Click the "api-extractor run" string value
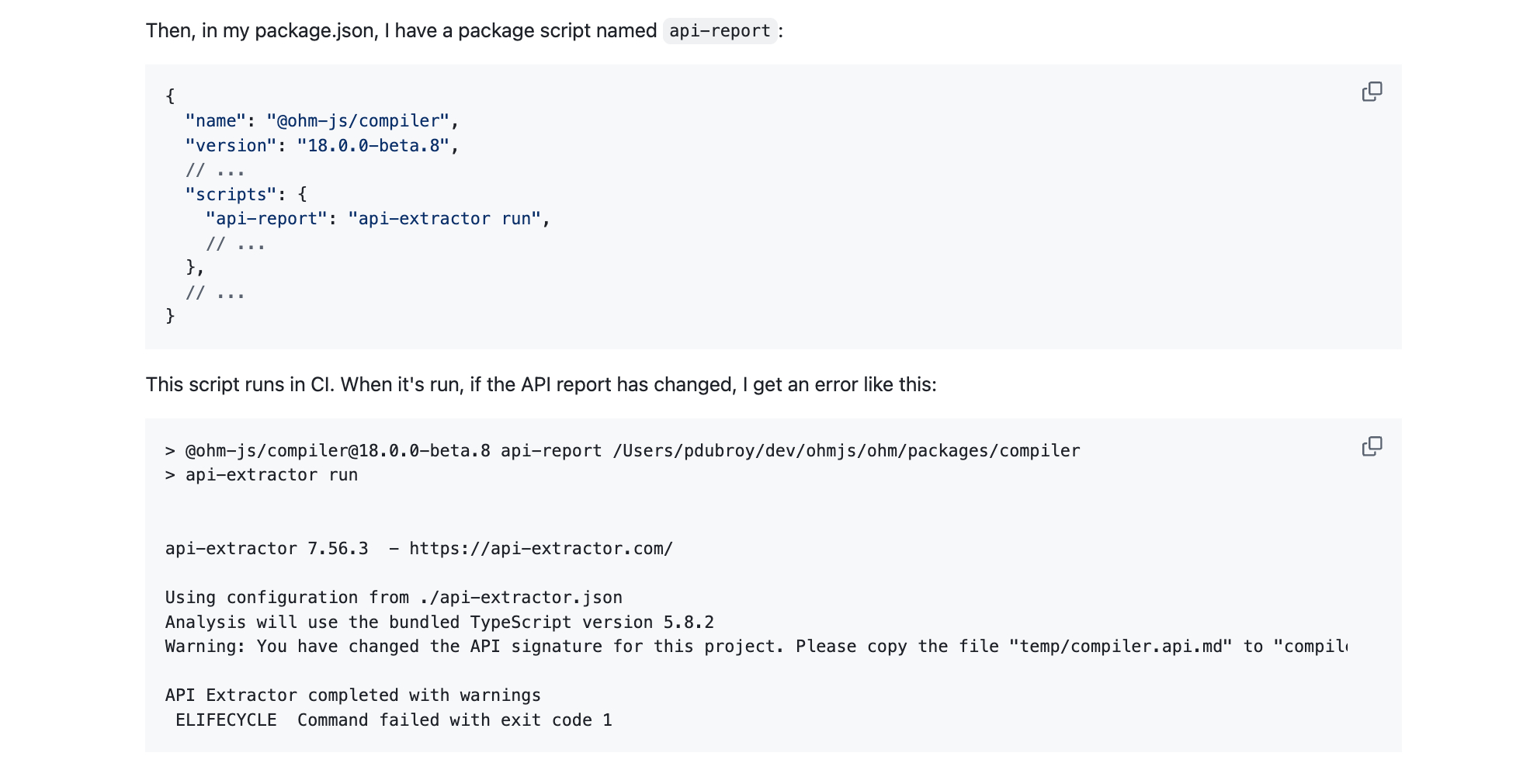The width and height of the screenshot is (1537, 784). point(444,219)
